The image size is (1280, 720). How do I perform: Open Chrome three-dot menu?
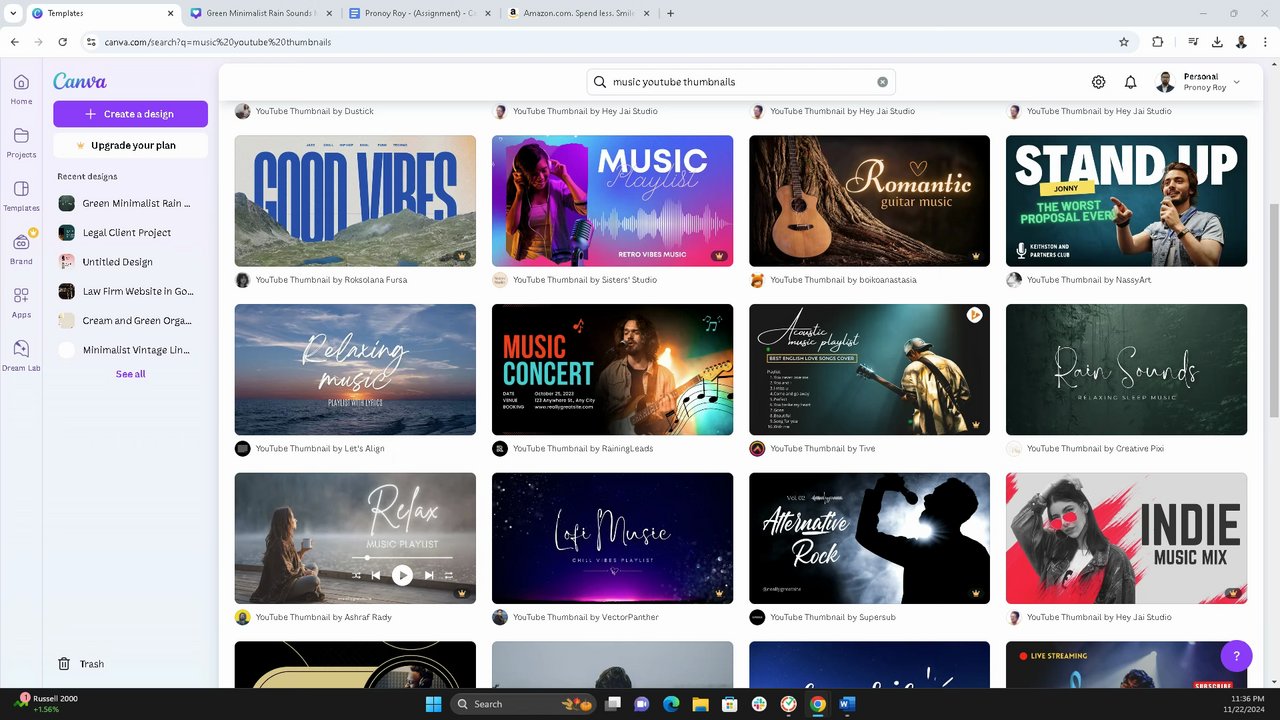[1265, 42]
